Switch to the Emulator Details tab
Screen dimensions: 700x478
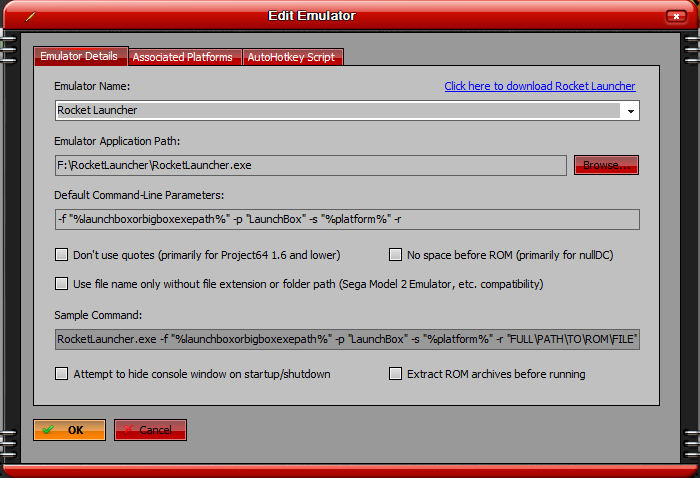click(81, 56)
